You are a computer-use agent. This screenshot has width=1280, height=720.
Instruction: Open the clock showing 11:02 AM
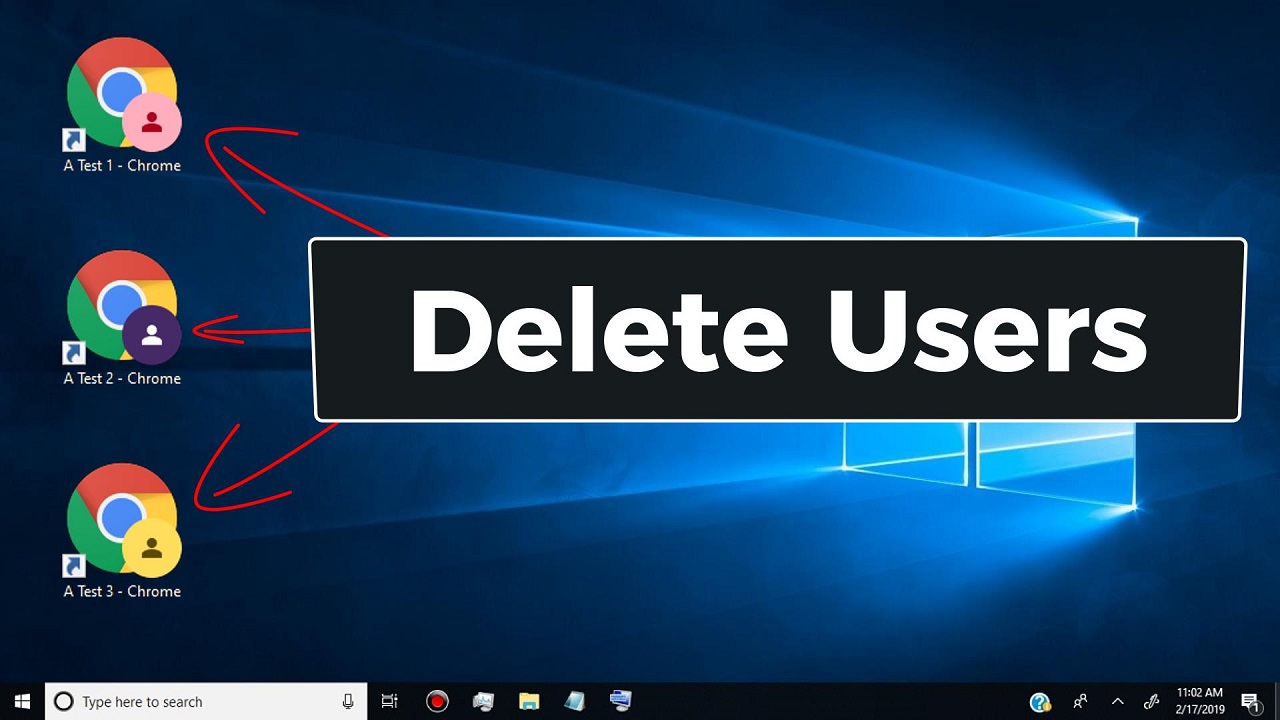pyautogui.click(x=1199, y=702)
